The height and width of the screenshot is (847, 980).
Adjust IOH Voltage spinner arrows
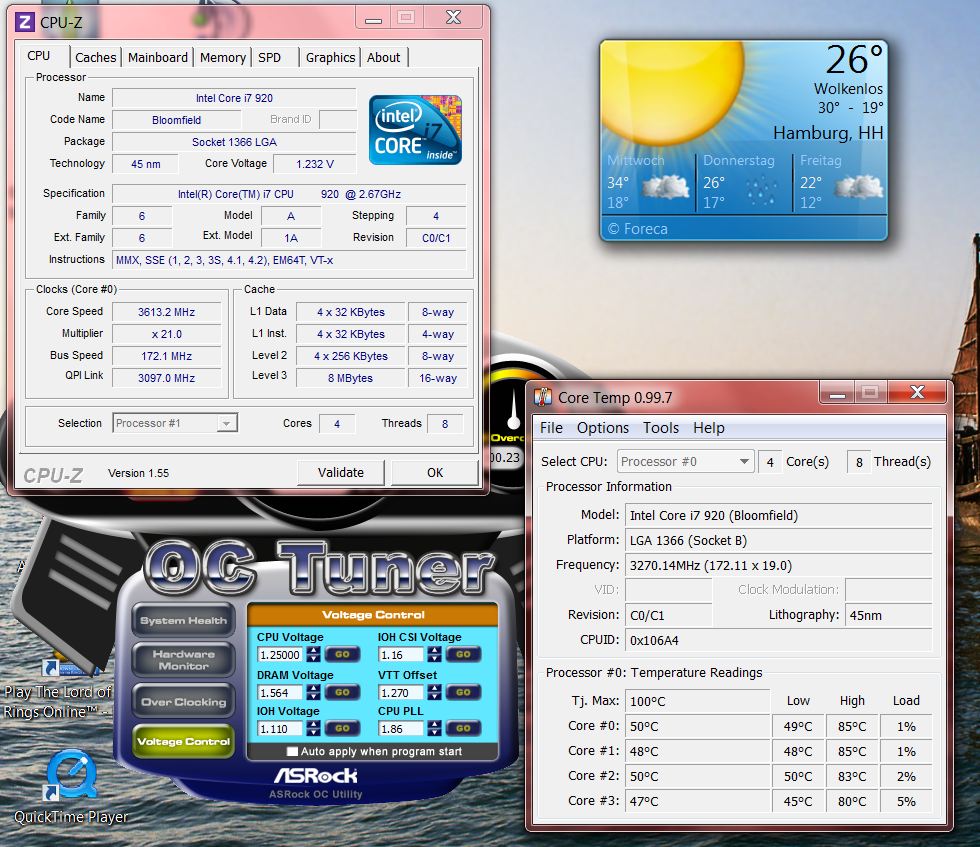[x=314, y=728]
